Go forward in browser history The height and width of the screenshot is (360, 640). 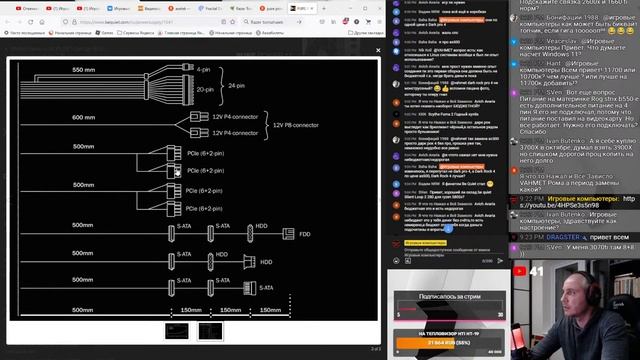[19, 22]
